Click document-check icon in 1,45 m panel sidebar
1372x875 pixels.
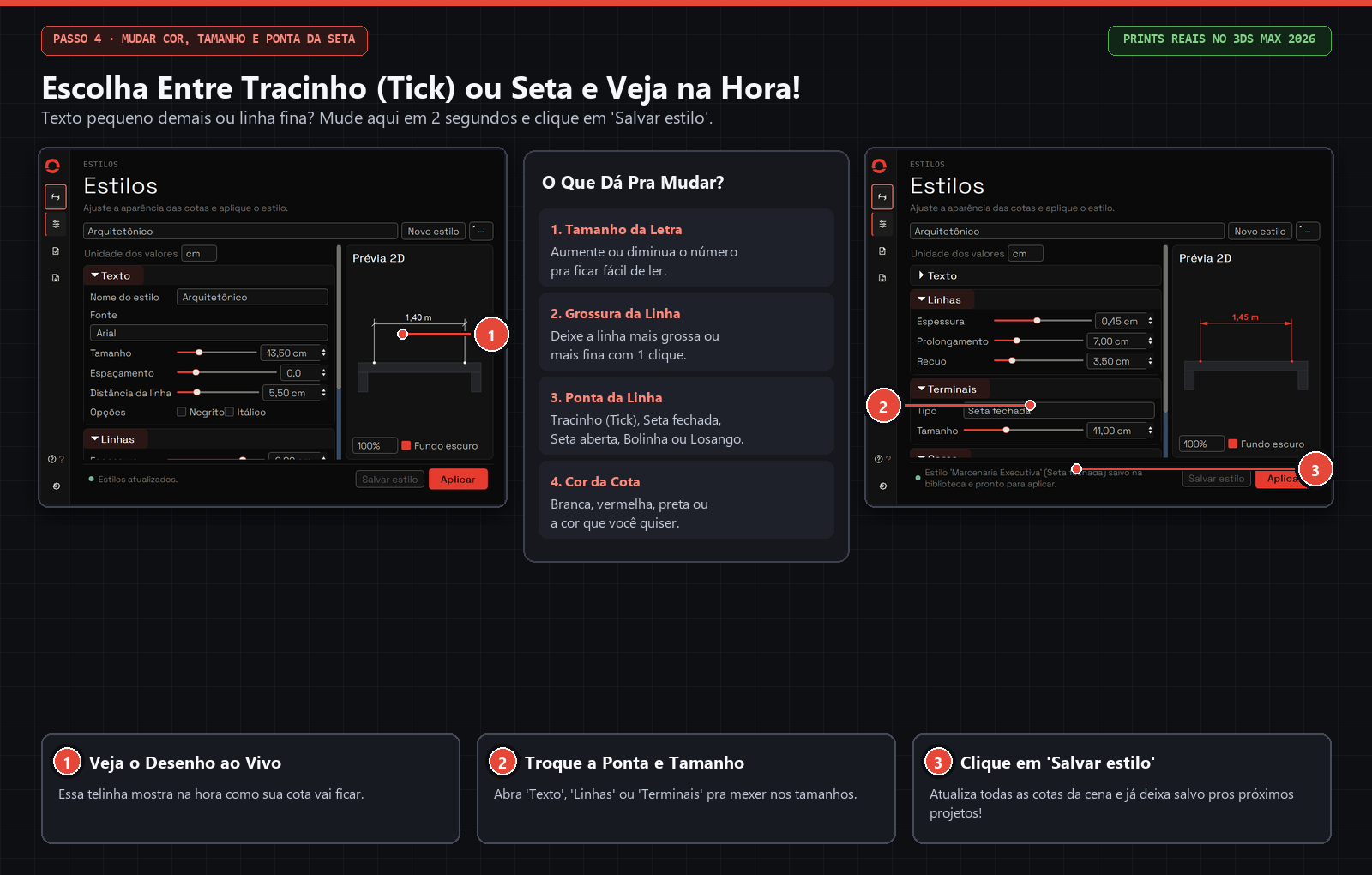pyautogui.click(x=882, y=251)
